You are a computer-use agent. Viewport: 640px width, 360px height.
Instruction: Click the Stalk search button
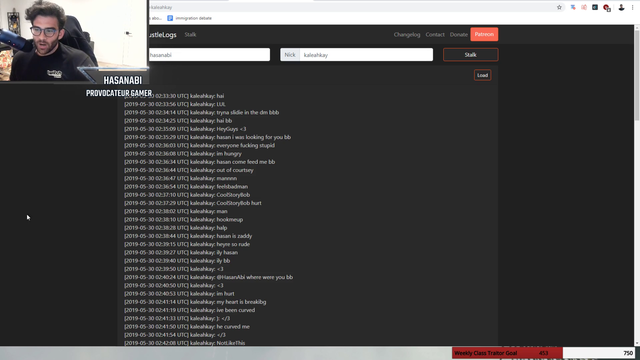[471, 55]
